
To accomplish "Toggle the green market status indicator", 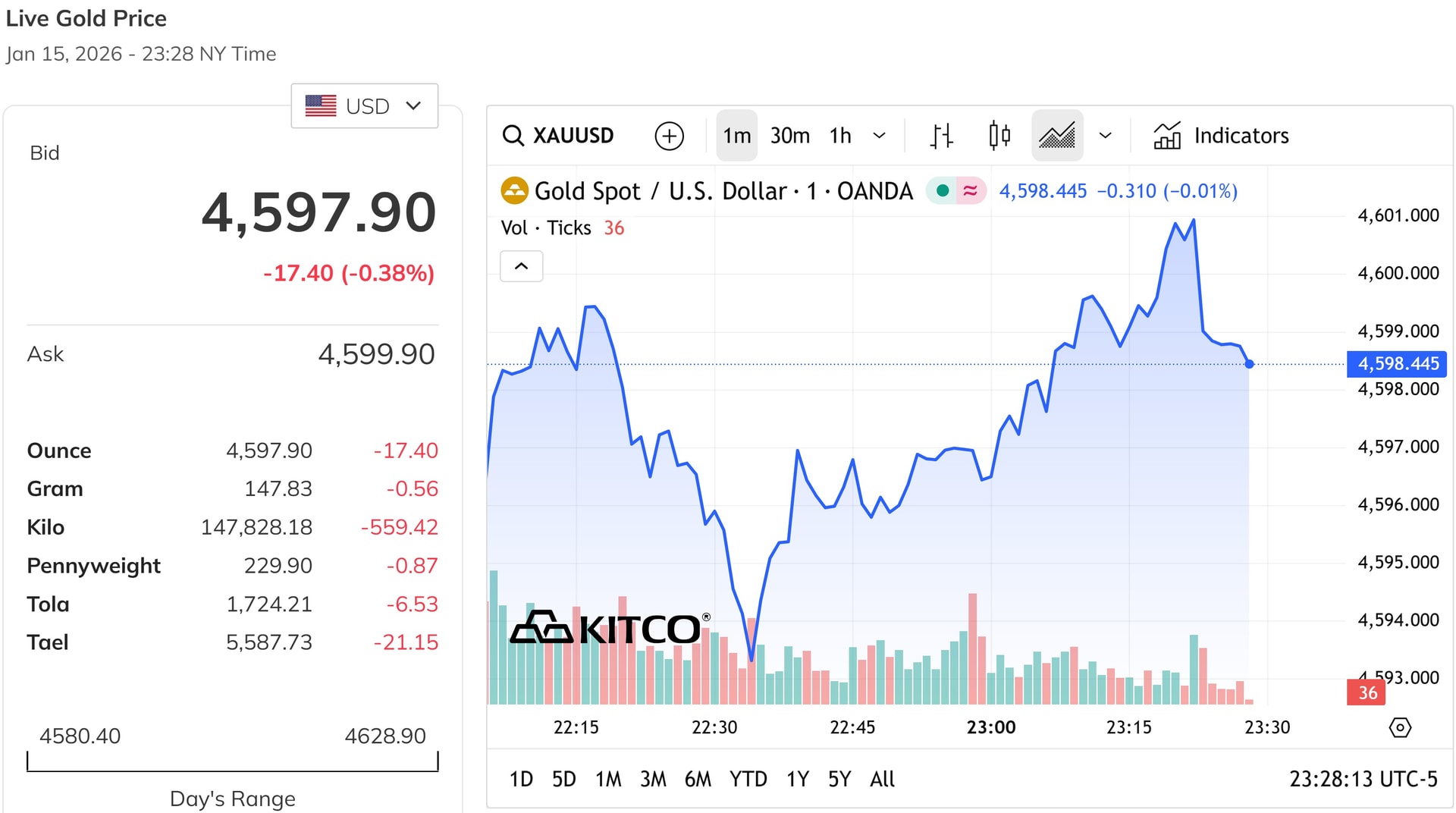I will tap(943, 191).
